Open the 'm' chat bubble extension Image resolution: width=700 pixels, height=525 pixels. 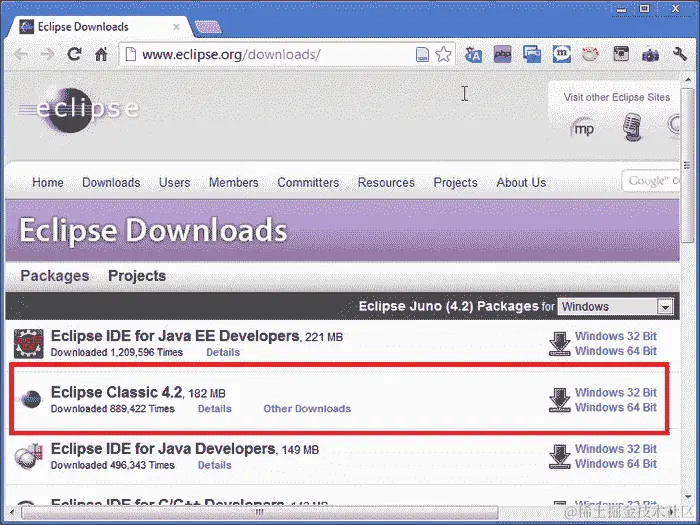point(562,54)
